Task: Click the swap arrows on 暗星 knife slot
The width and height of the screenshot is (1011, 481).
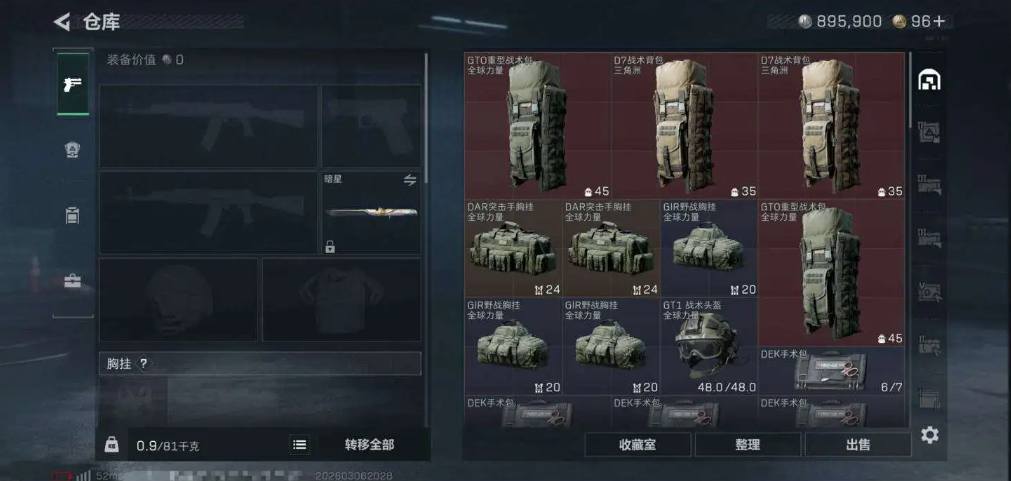Action: 410,180
